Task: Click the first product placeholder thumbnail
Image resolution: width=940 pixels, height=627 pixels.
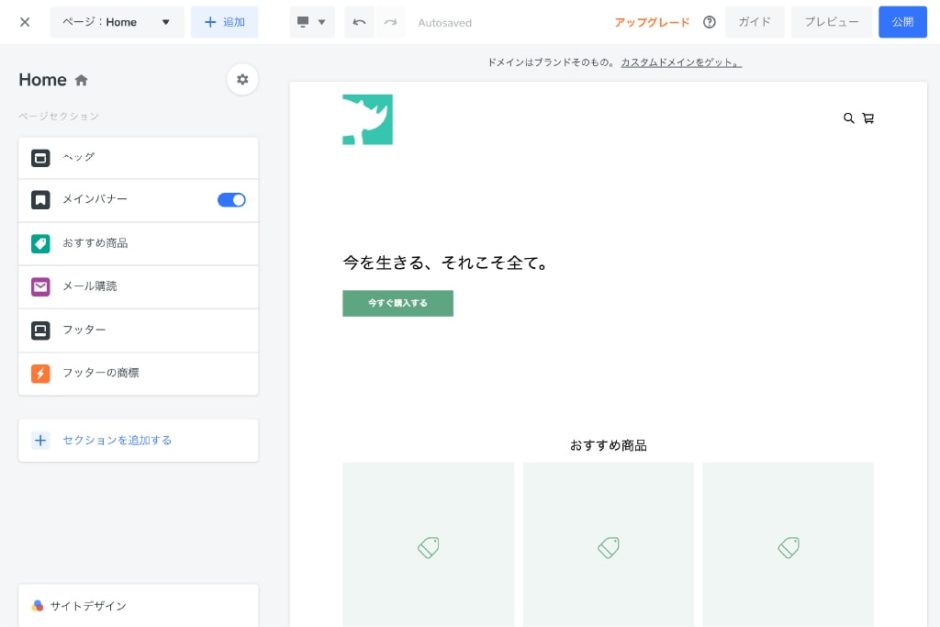Action: 428,546
